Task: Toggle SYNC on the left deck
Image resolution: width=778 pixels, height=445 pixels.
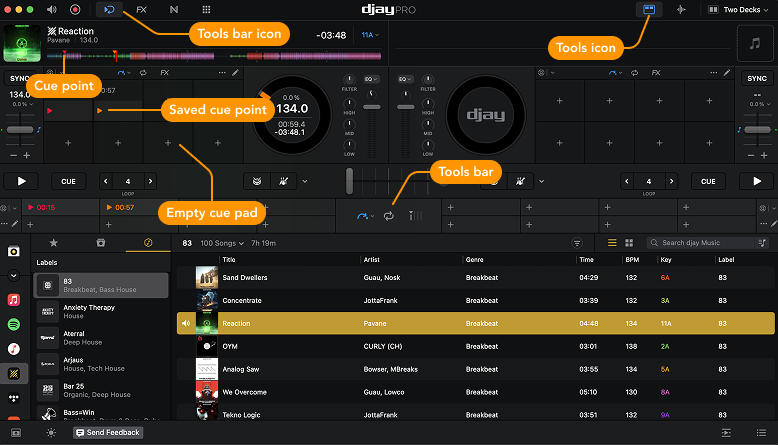Action: pos(20,78)
